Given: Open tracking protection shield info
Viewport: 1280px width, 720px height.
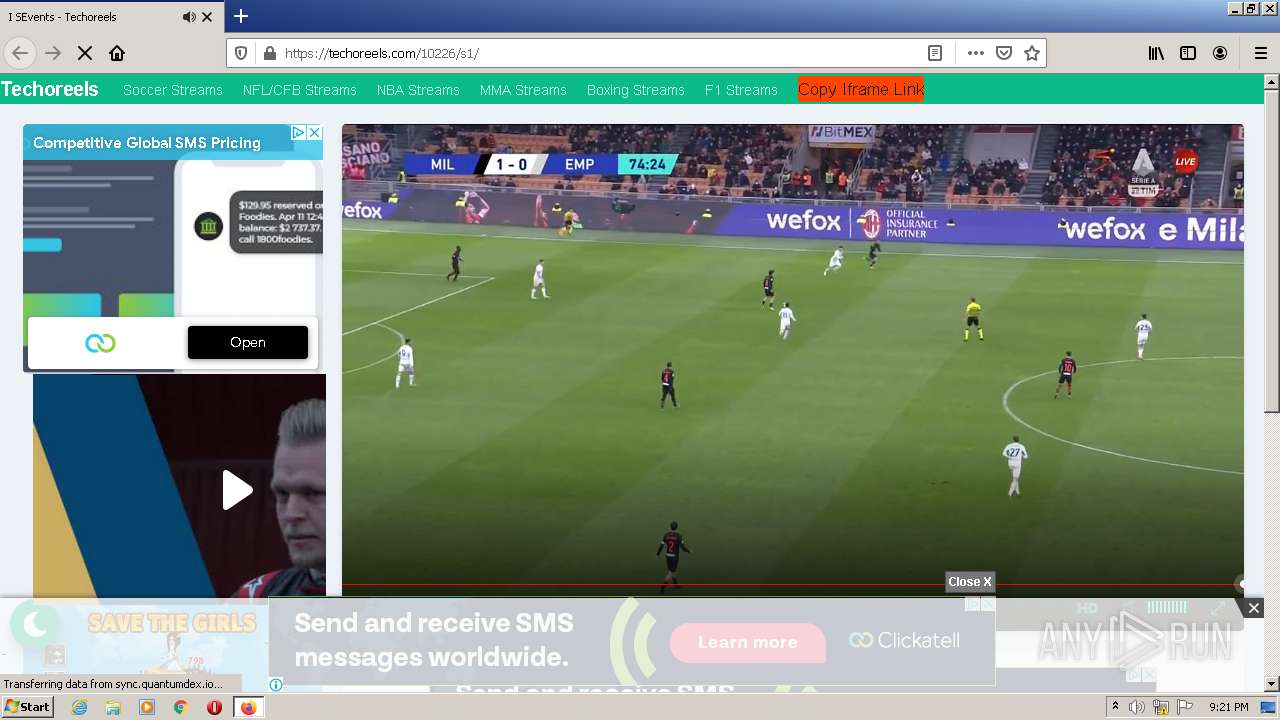Looking at the screenshot, I should click(x=241, y=53).
